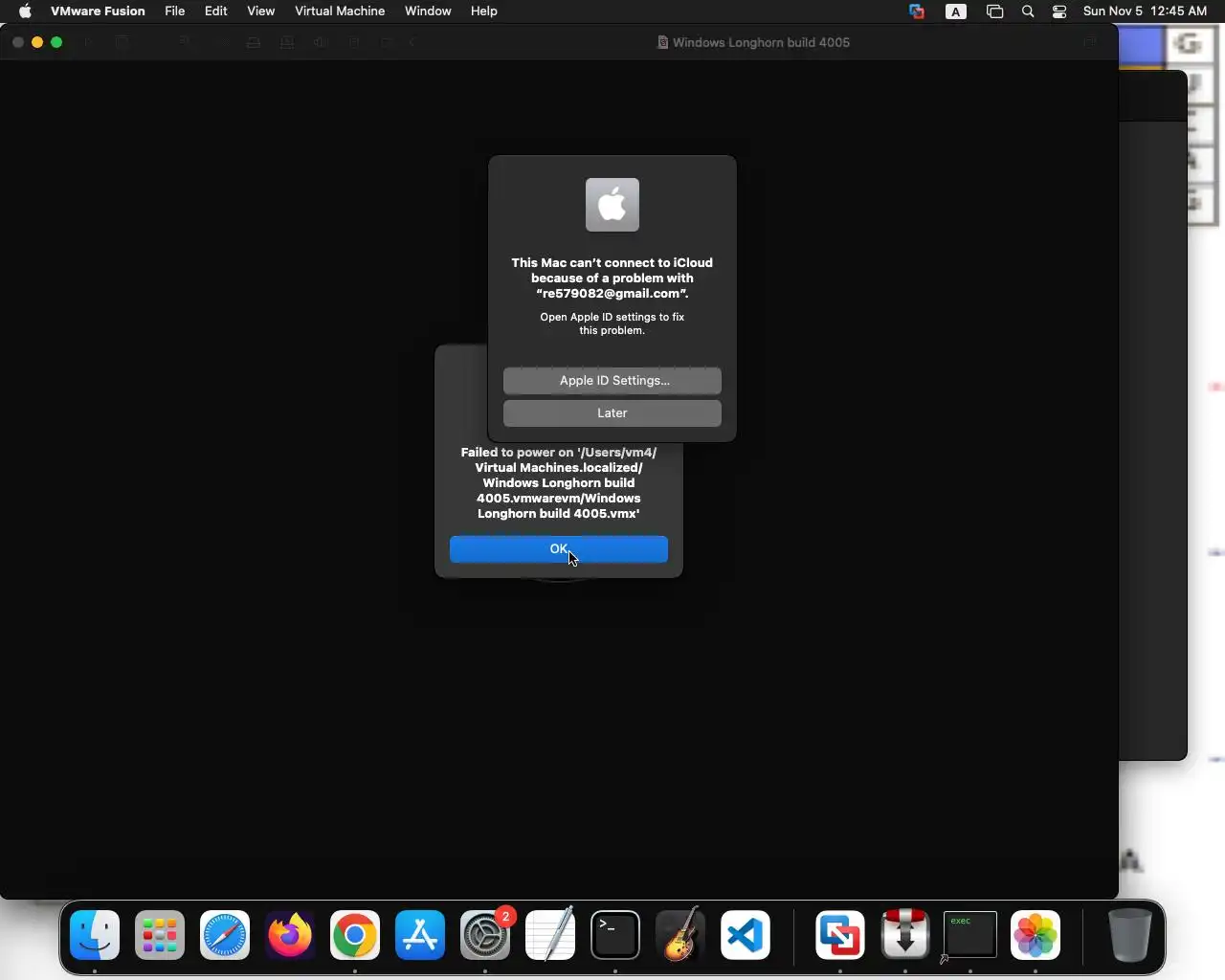The image size is (1225, 980).
Task: Open the Trash in the Dock
Action: (x=1129, y=935)
